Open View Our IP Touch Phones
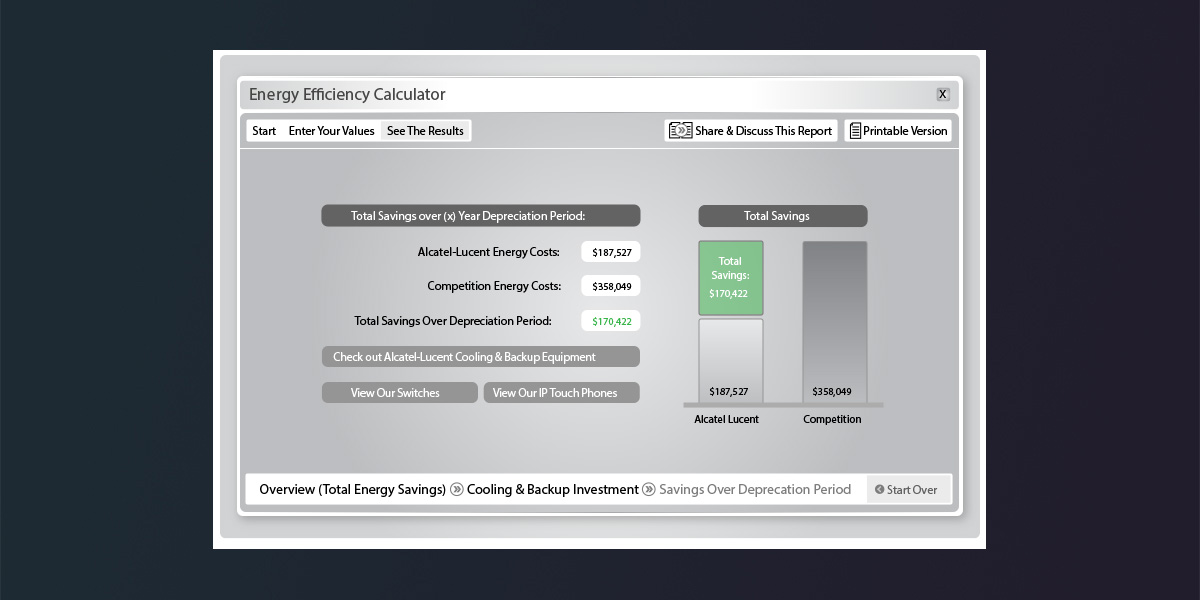1200x600 pixels. pos(561,393)
